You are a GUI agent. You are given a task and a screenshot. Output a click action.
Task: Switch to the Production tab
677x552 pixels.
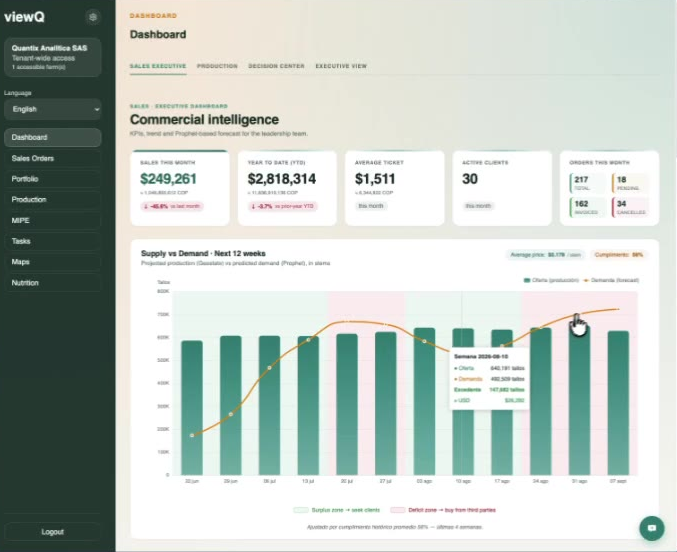[x=217, y=66]
